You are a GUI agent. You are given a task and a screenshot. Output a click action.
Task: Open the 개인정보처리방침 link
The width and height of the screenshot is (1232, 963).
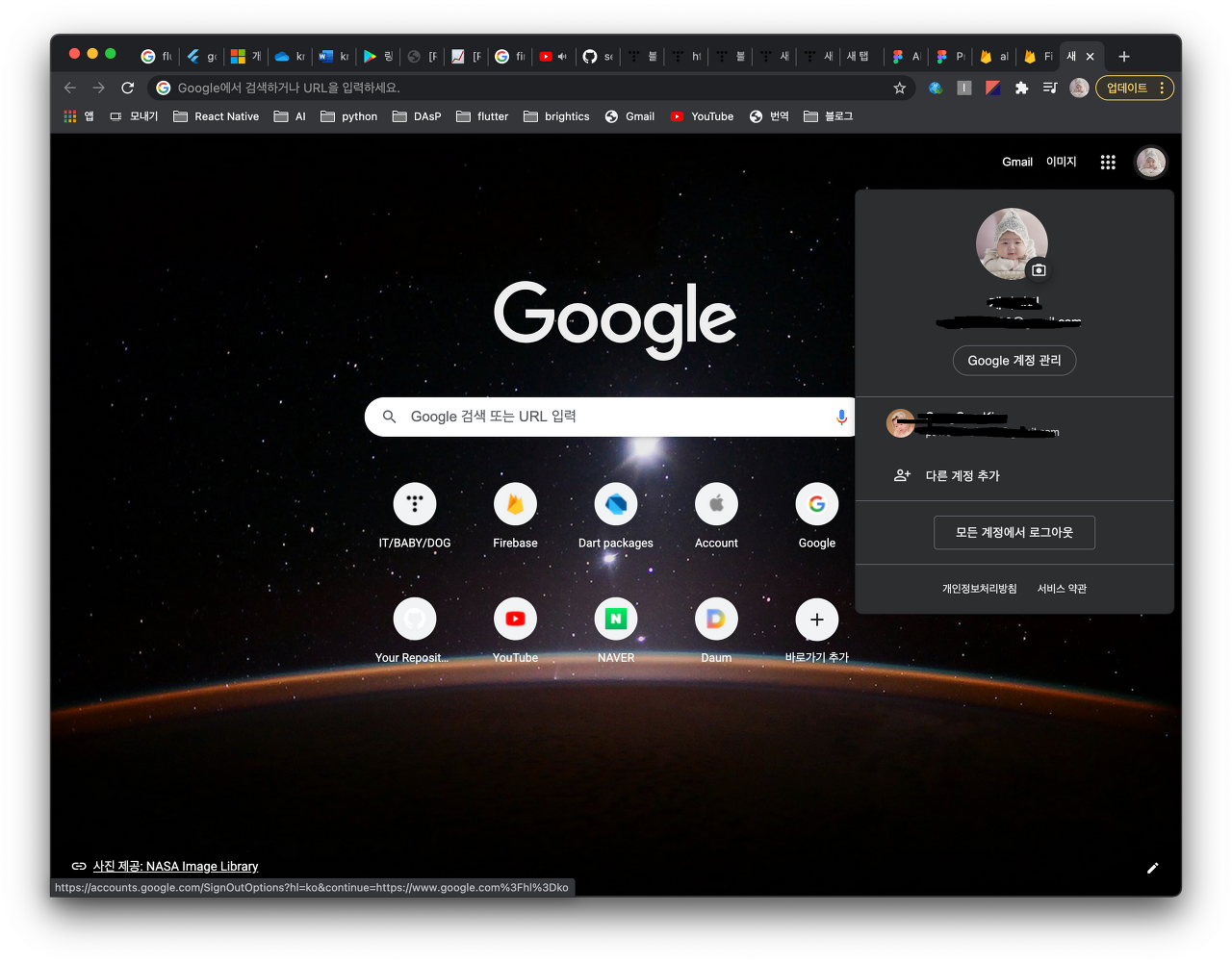(x=979, y=589)
